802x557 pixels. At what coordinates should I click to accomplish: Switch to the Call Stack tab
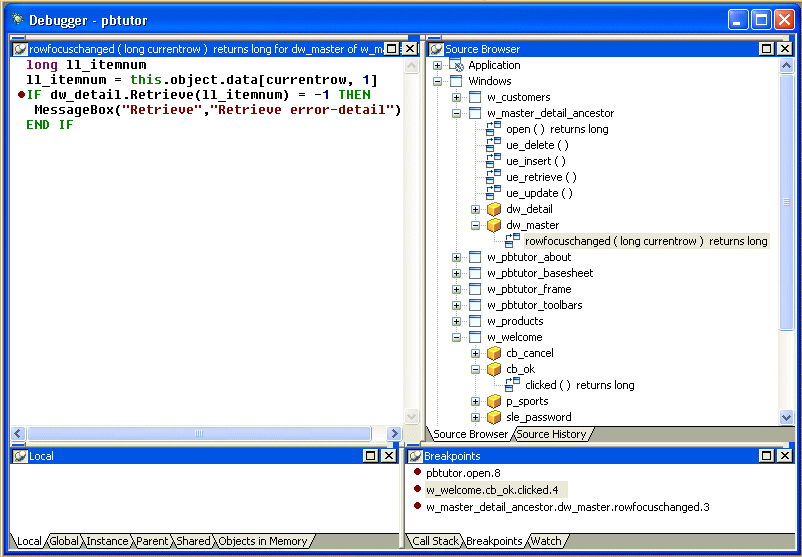[x=435, y=541]
